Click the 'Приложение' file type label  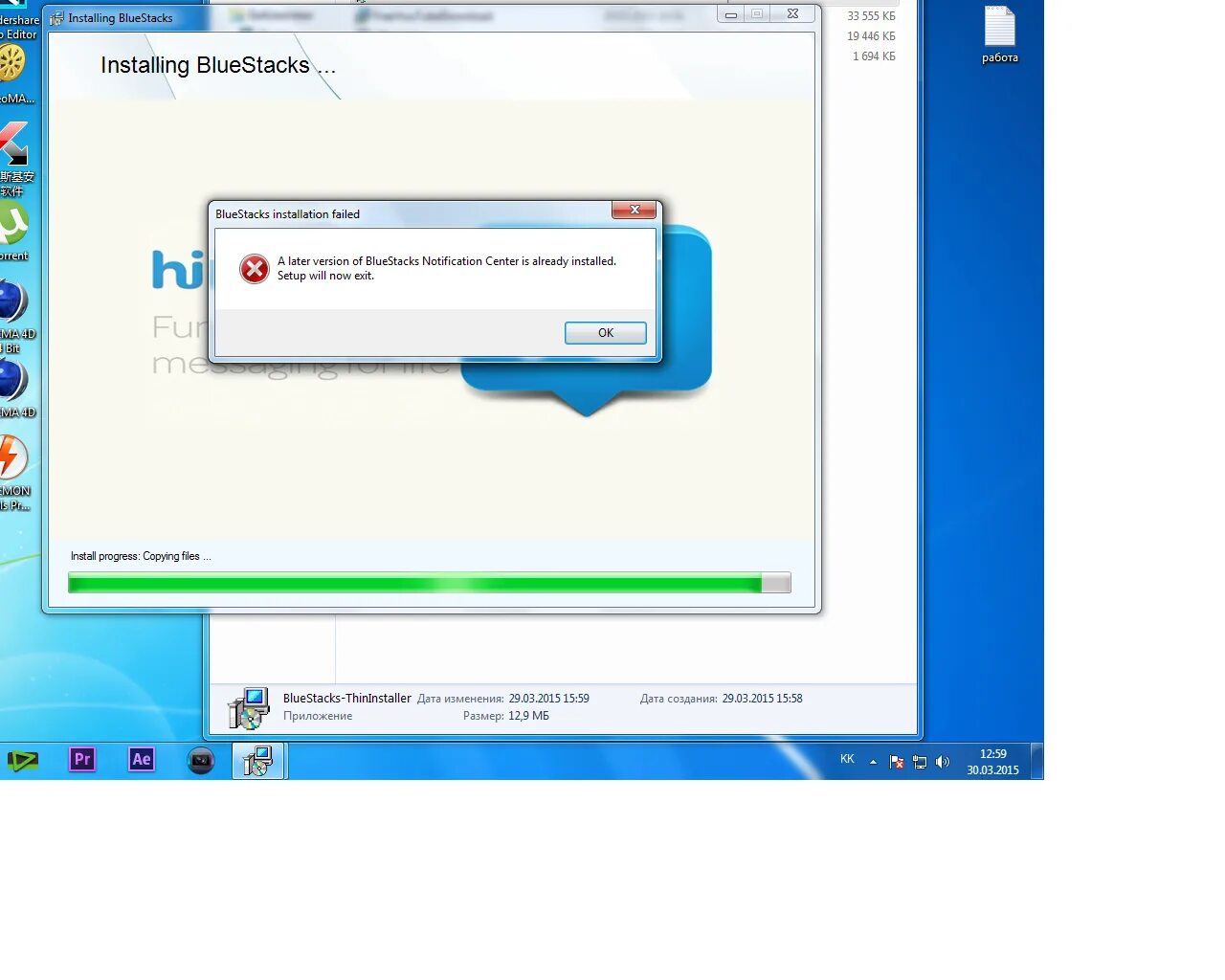pyautogui.click(x=318, y=716)
